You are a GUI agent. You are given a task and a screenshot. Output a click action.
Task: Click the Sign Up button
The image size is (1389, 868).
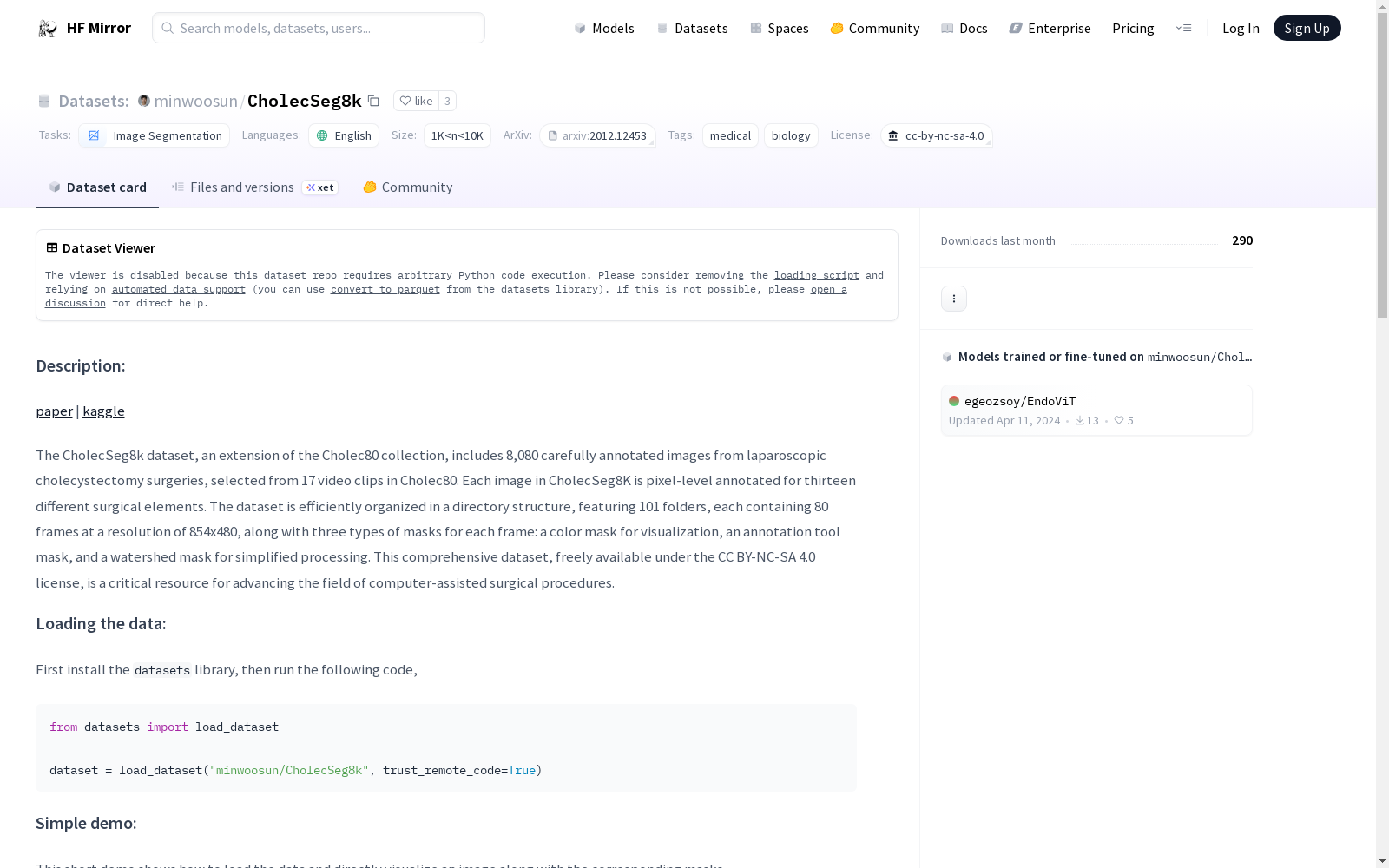(x=1307, y=28)
